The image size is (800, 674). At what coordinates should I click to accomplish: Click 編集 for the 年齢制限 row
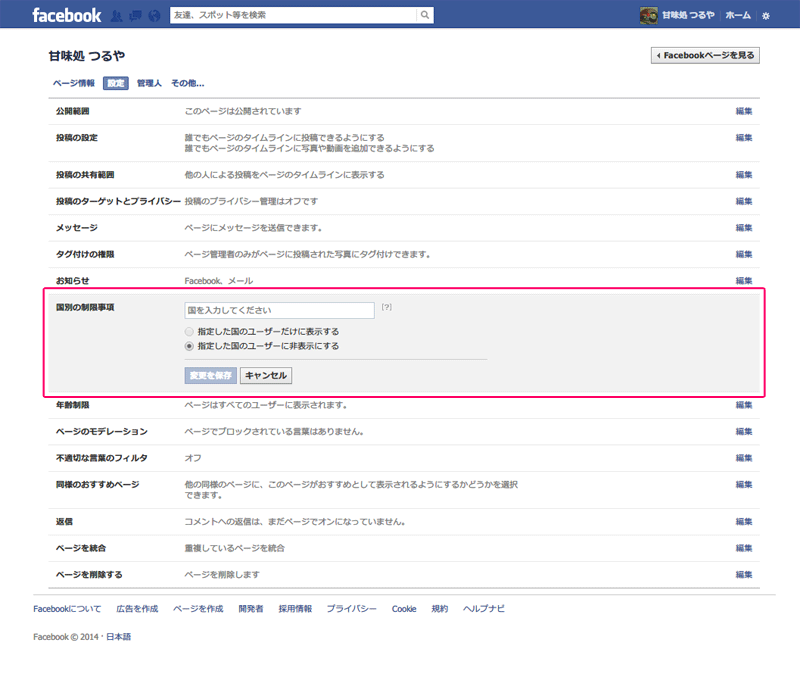point(744,405)
